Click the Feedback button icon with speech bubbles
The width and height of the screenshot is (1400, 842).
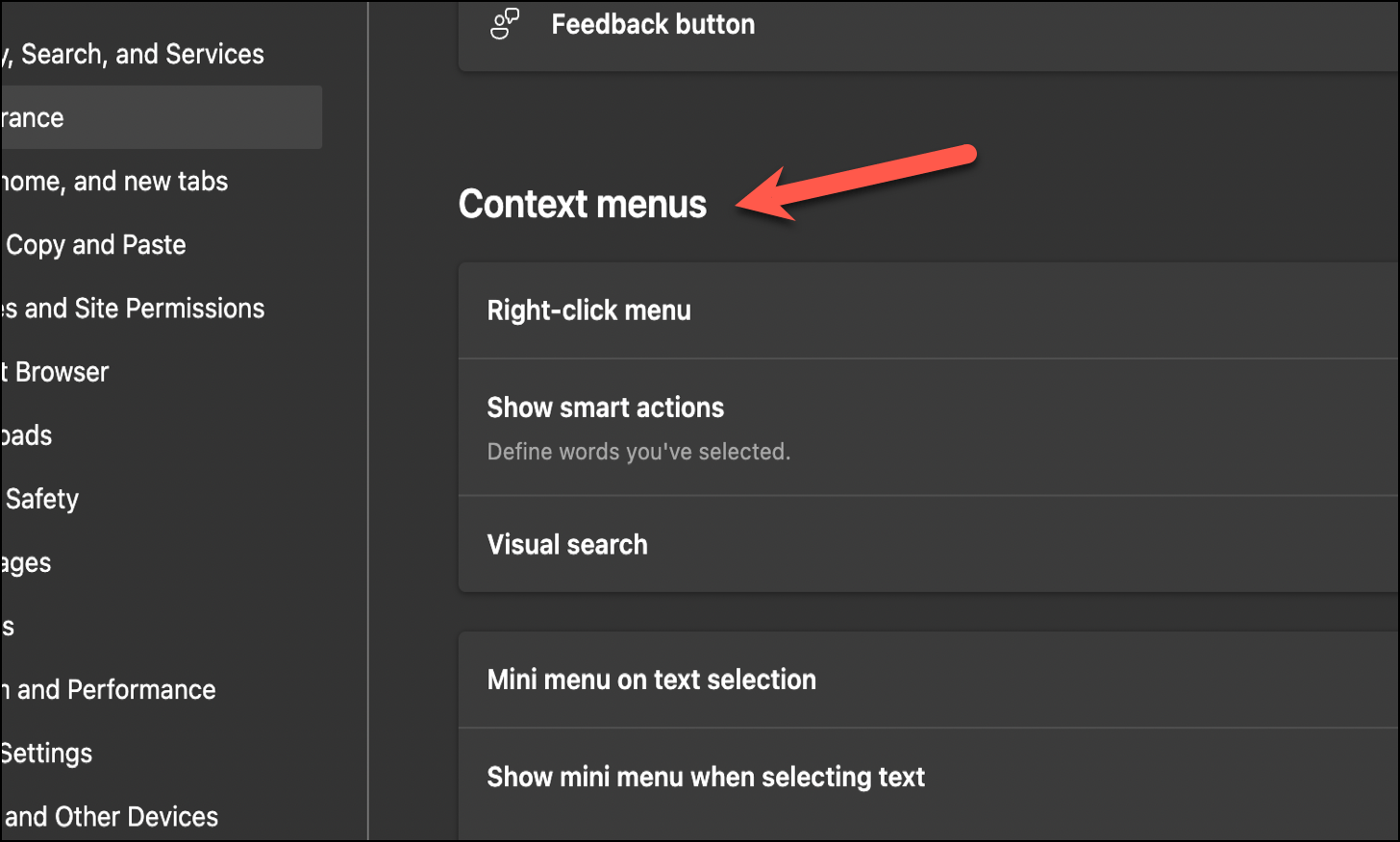pyautogui.click(x=504, y=24)
